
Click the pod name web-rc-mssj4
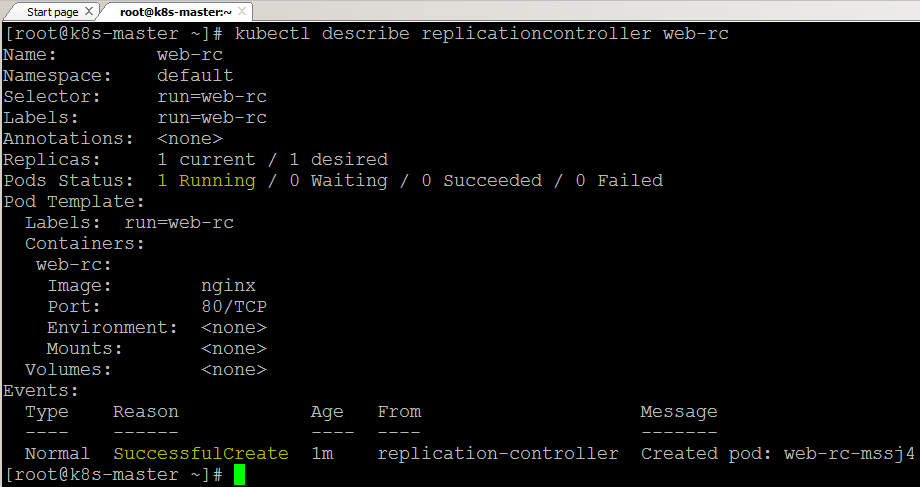tap(849, 454)
